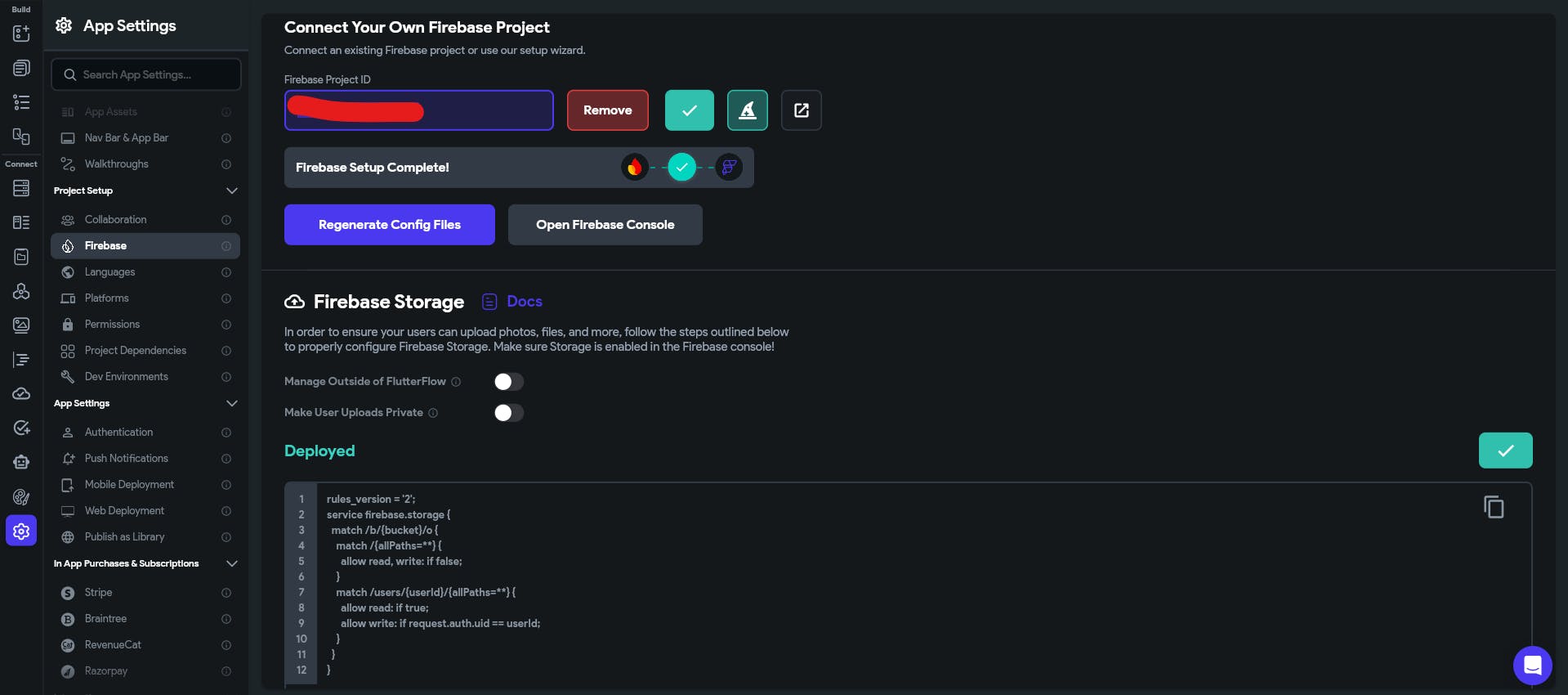The width and height of the screenshot is (1568, 695).
Task: Select Publish as Library
Action: (x=145, y=537)
